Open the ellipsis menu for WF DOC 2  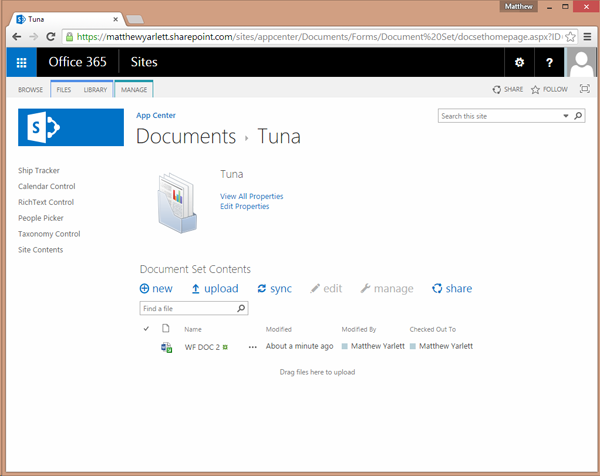(253, 347)
